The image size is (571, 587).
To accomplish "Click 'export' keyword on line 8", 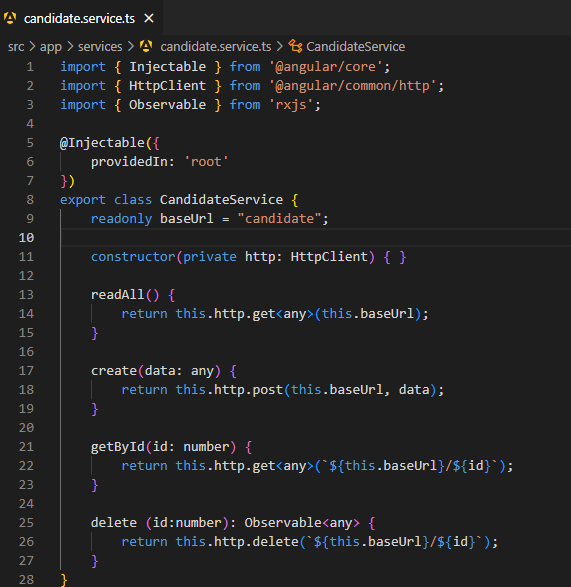I will (83, 200).
